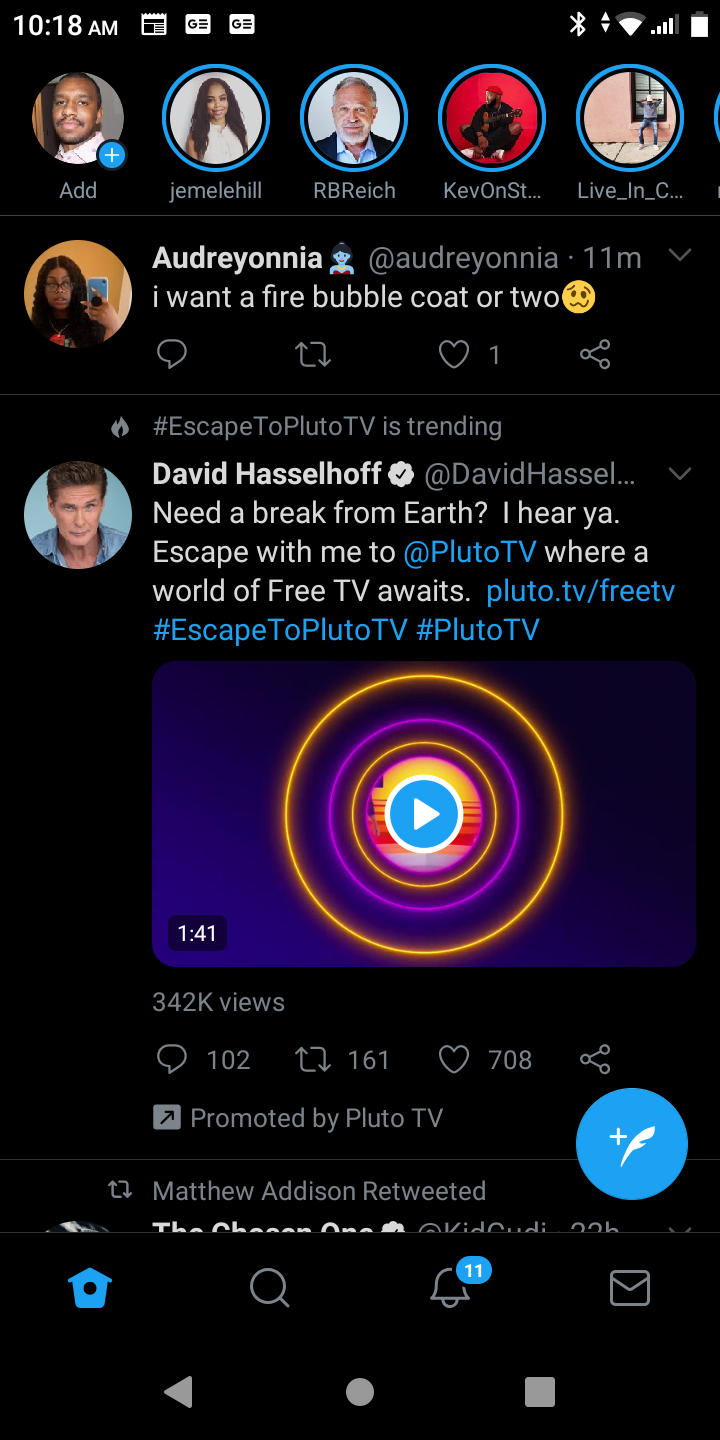View jemelehill's fleet
The width and height of the screenshot is (720, 1440).
(x=216, y=118)
